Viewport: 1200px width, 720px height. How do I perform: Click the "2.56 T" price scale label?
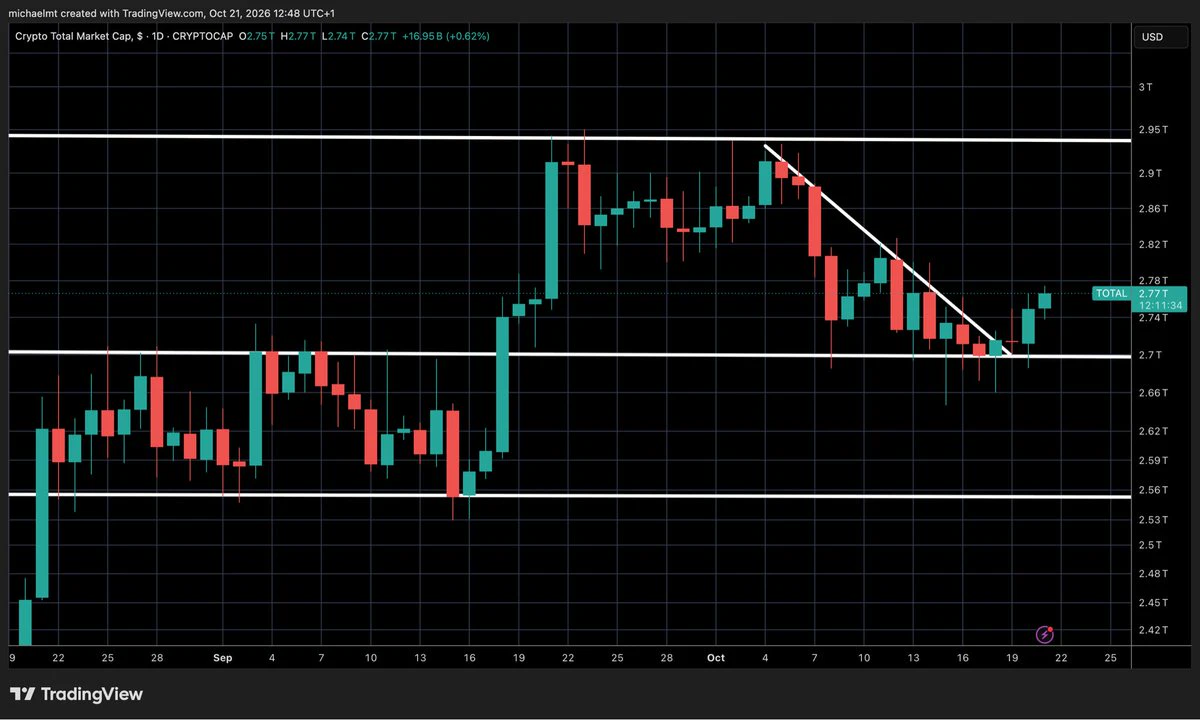pos(1153,490)
